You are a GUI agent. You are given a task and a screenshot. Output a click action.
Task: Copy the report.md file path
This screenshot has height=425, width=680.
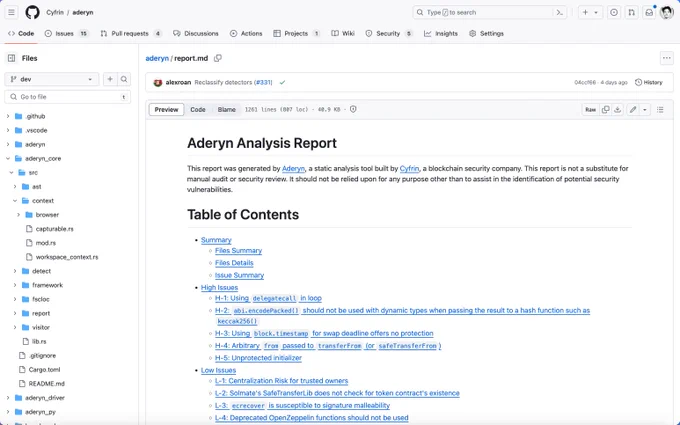[x=218, y=58]
